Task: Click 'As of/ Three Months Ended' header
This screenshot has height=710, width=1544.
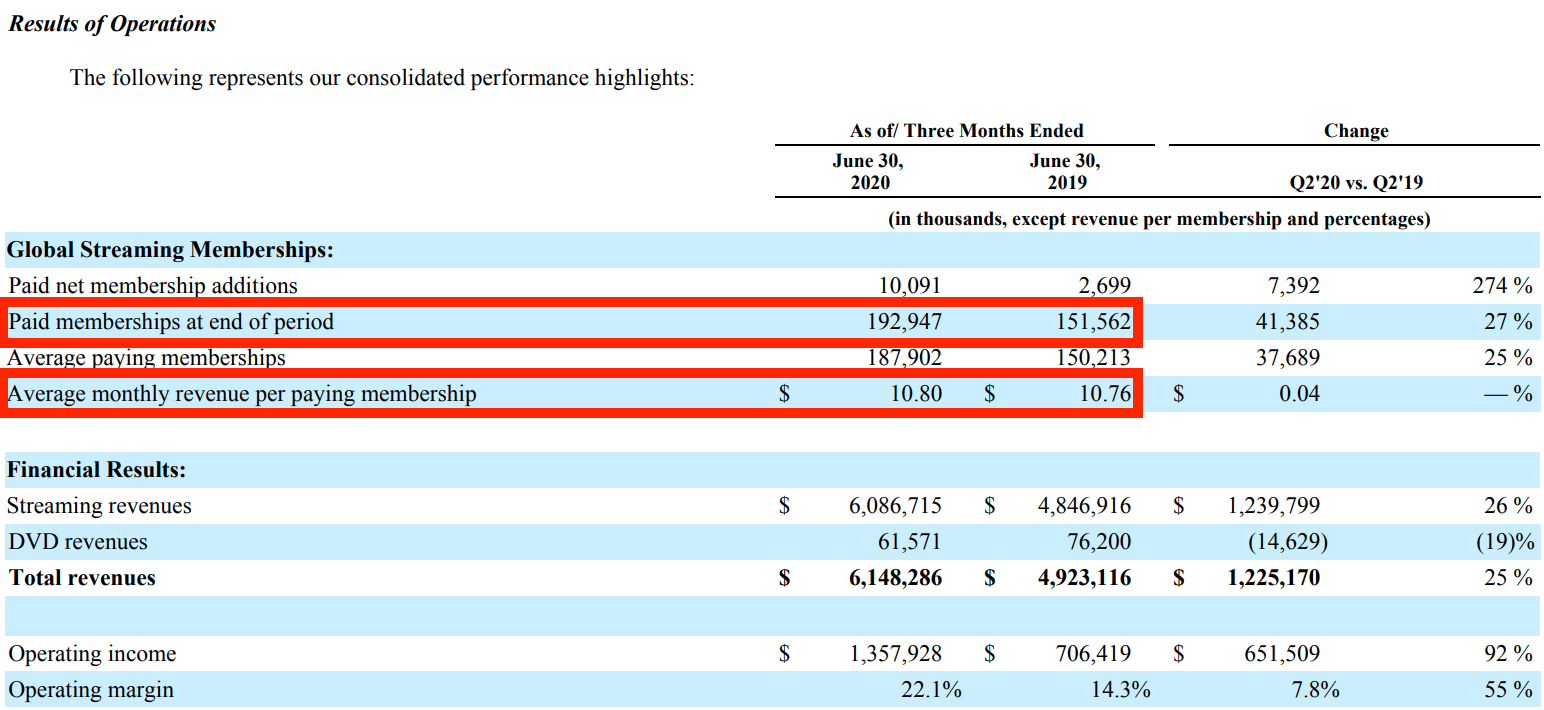Action: coord(966,131)
